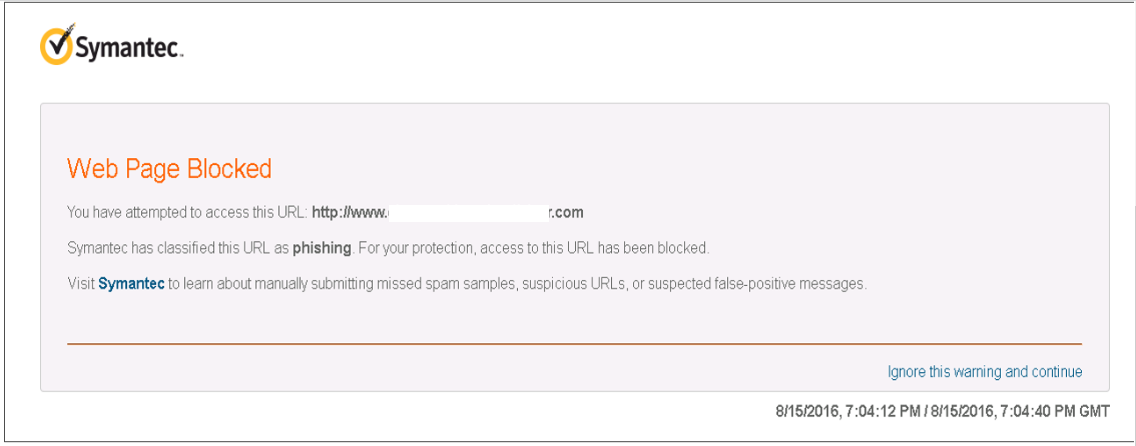Click the word "Visit" before the Symantec link
The height and width of the screenshot is (446, 1136).
click(81, 284)
